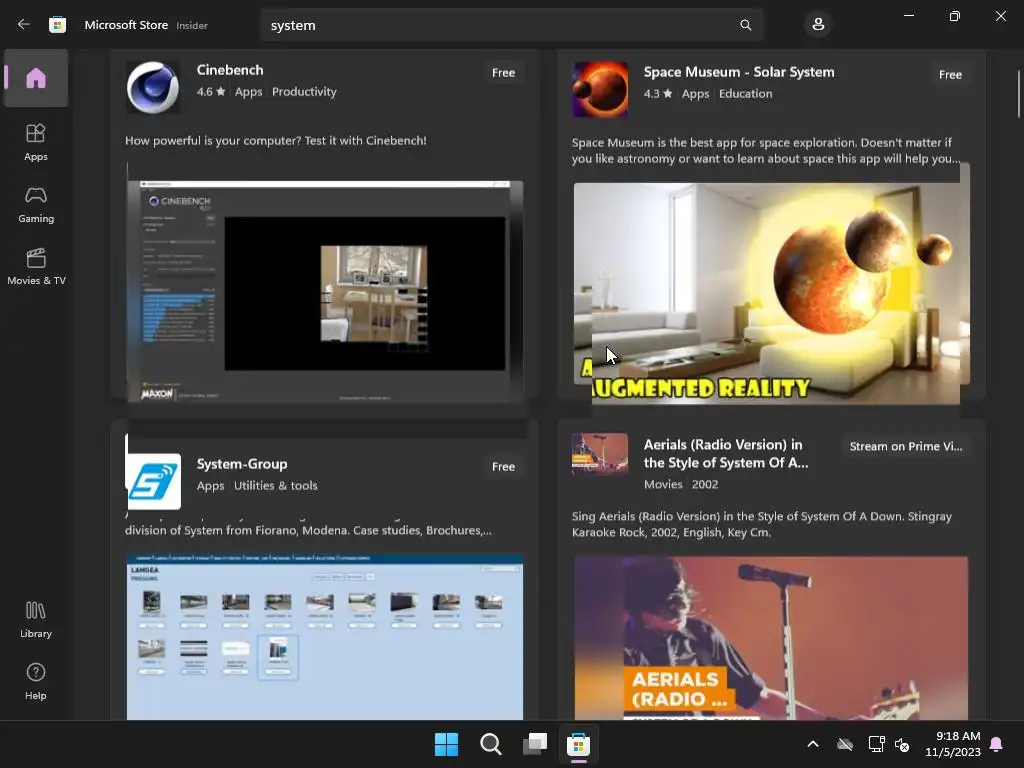Click the network display tray icon
The image size is (1024, 768).
876,744
